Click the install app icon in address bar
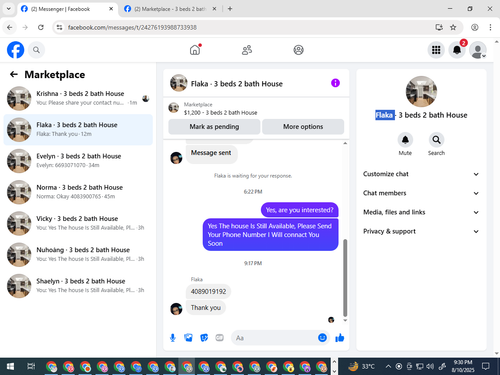The width and height of the screenshot is (500, 375). point(439,27)
